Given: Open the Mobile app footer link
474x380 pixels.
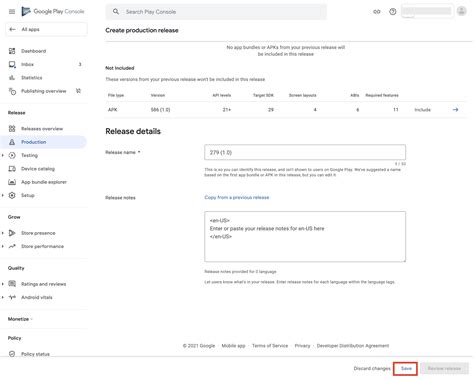Looking at the screenshot, I should tap(233, 346).
